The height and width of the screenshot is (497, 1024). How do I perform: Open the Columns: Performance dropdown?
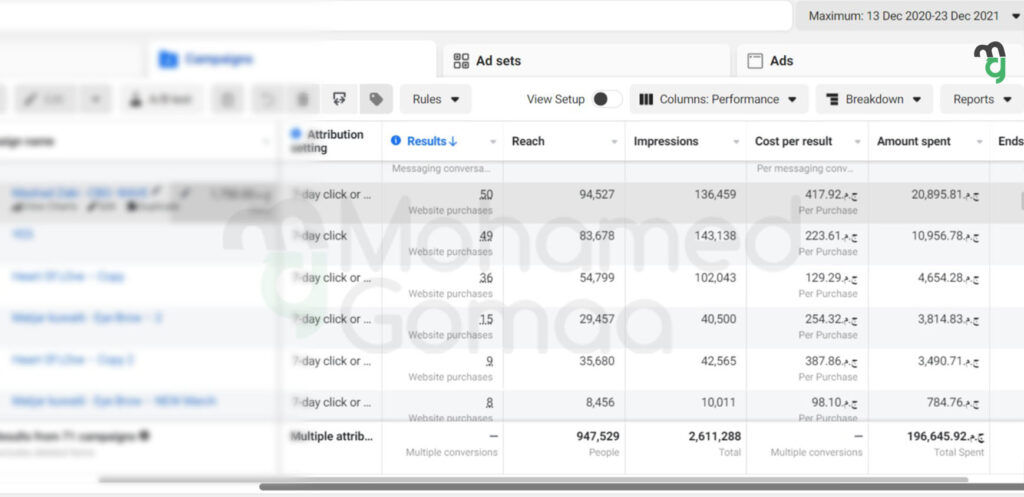click(x=718, y=99)
